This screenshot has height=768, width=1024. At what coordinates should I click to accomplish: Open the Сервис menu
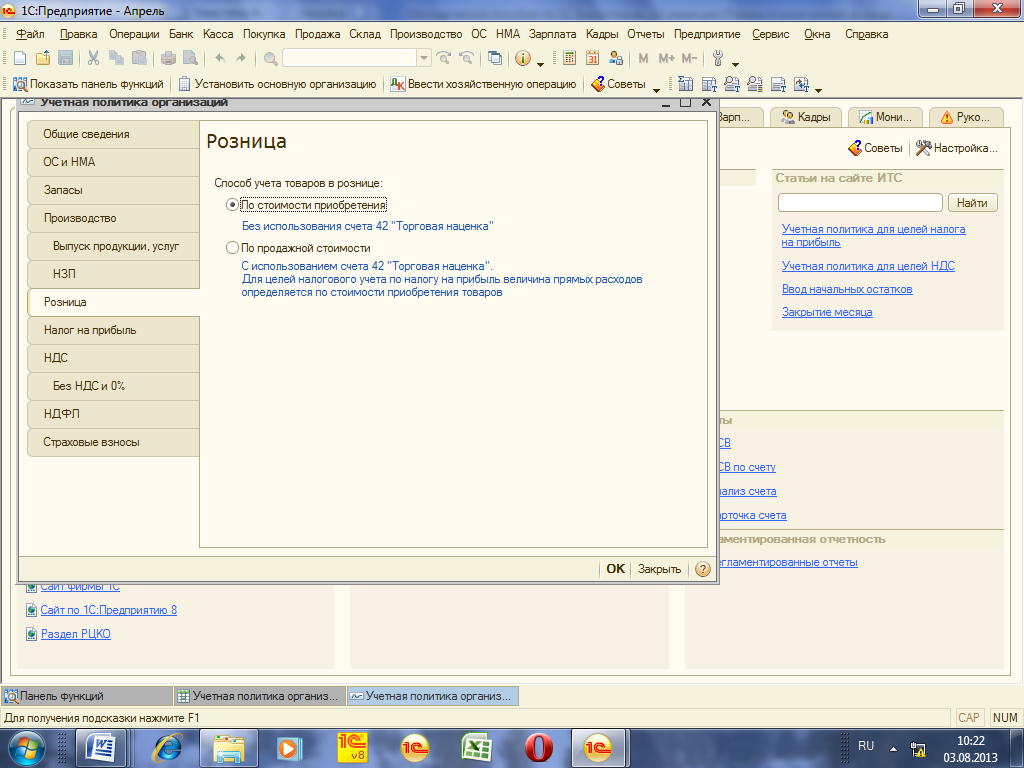[771, 34]
